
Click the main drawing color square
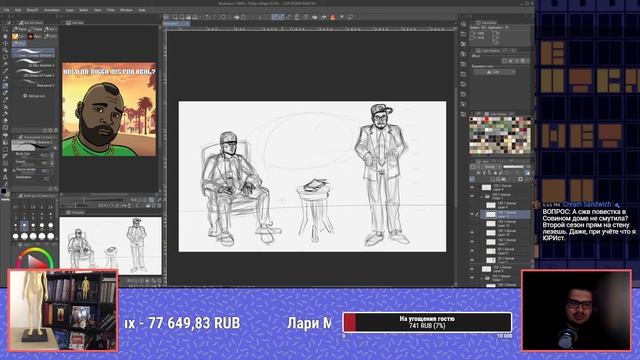click(4, 191)
